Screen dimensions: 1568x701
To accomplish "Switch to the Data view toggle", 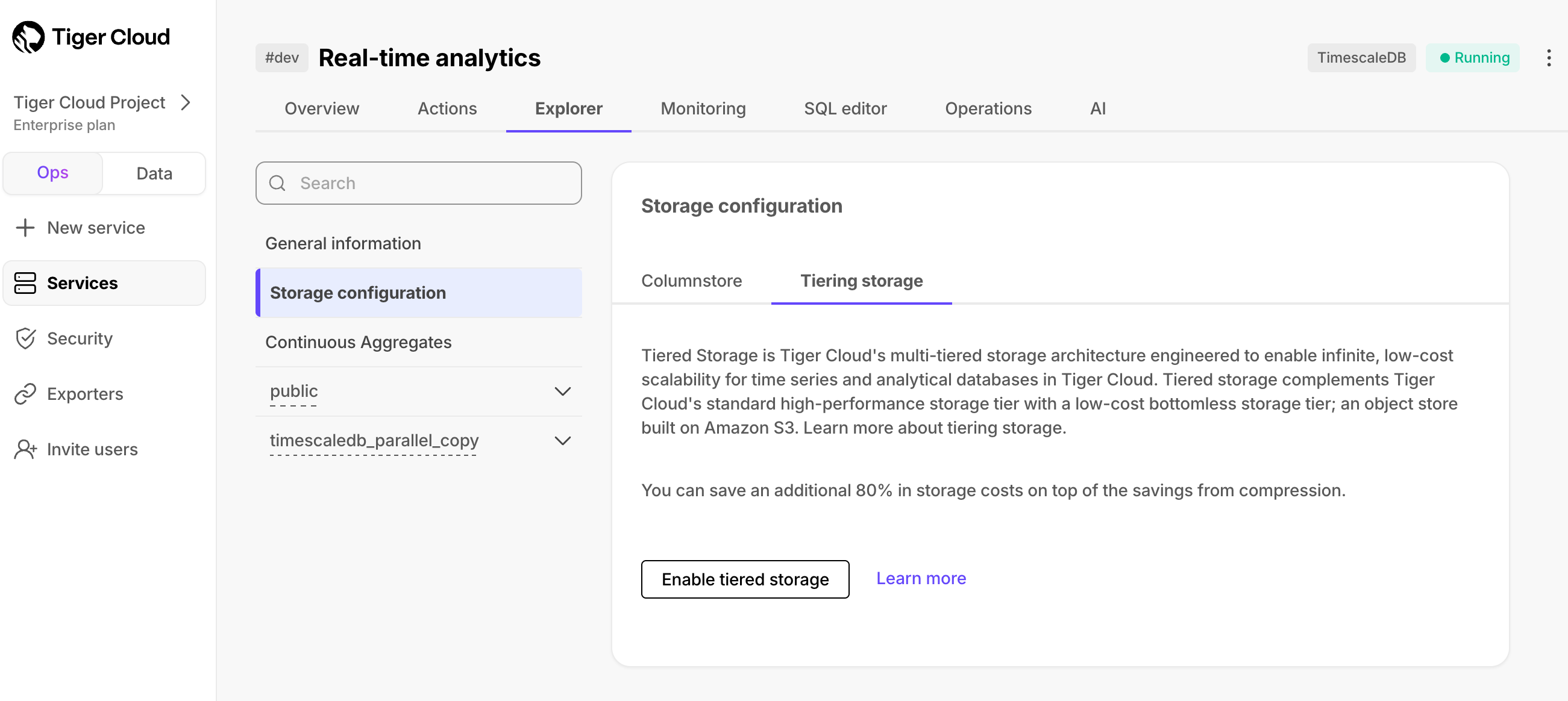I will point(154,173).
